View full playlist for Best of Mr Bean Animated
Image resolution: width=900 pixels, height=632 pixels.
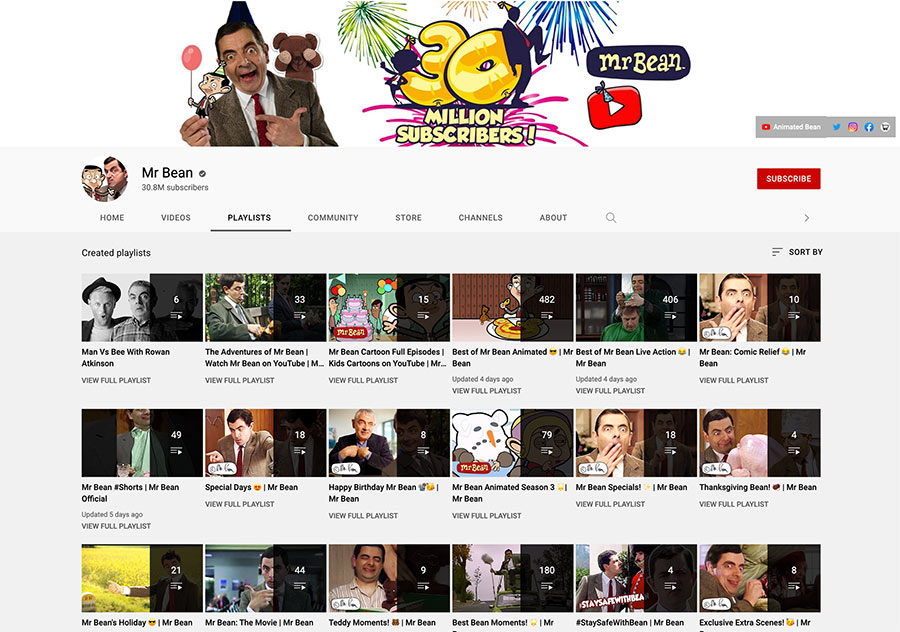(487, 390)
